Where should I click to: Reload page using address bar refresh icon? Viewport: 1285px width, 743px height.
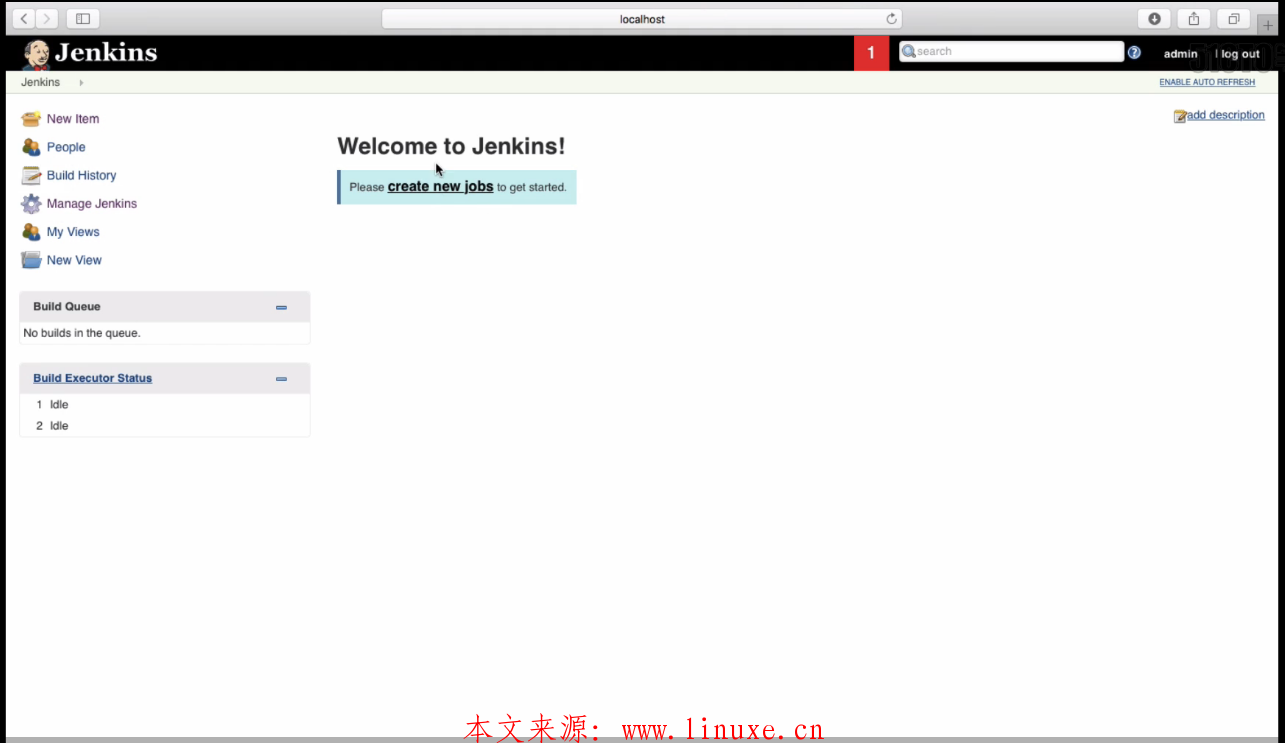(x=891, y=19)
